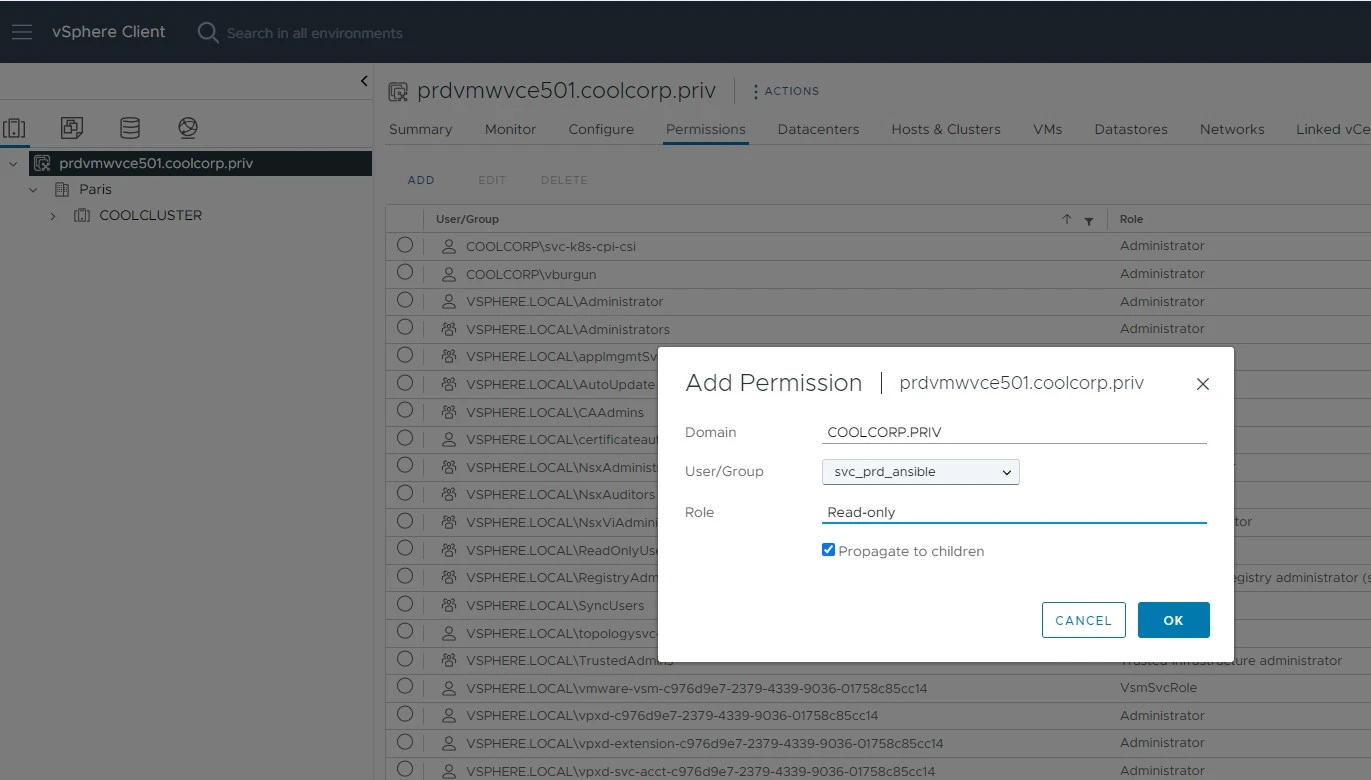1371x780 pixels.
Task: Select radio for COOLCORP\vburgun row
Action: 405,272
